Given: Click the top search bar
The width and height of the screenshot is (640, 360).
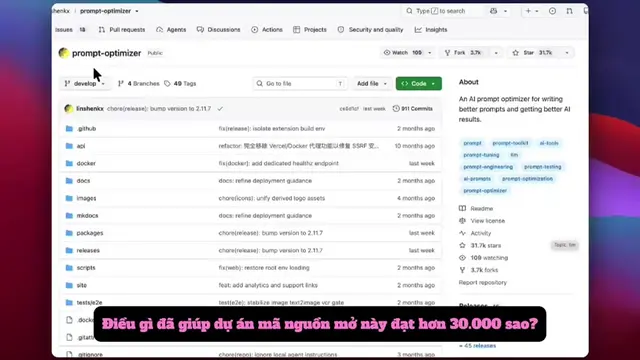Looking at the screenshot, I should tap(442, 11).
